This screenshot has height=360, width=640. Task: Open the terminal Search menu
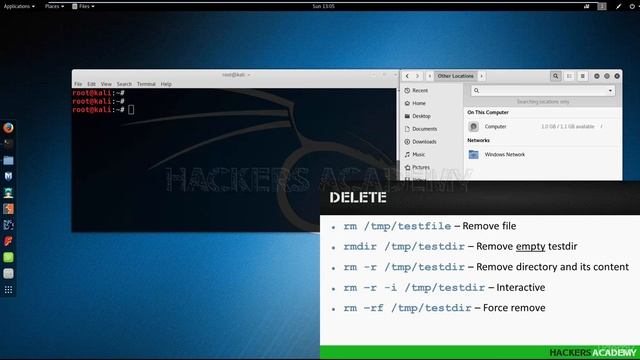point(124,84)
